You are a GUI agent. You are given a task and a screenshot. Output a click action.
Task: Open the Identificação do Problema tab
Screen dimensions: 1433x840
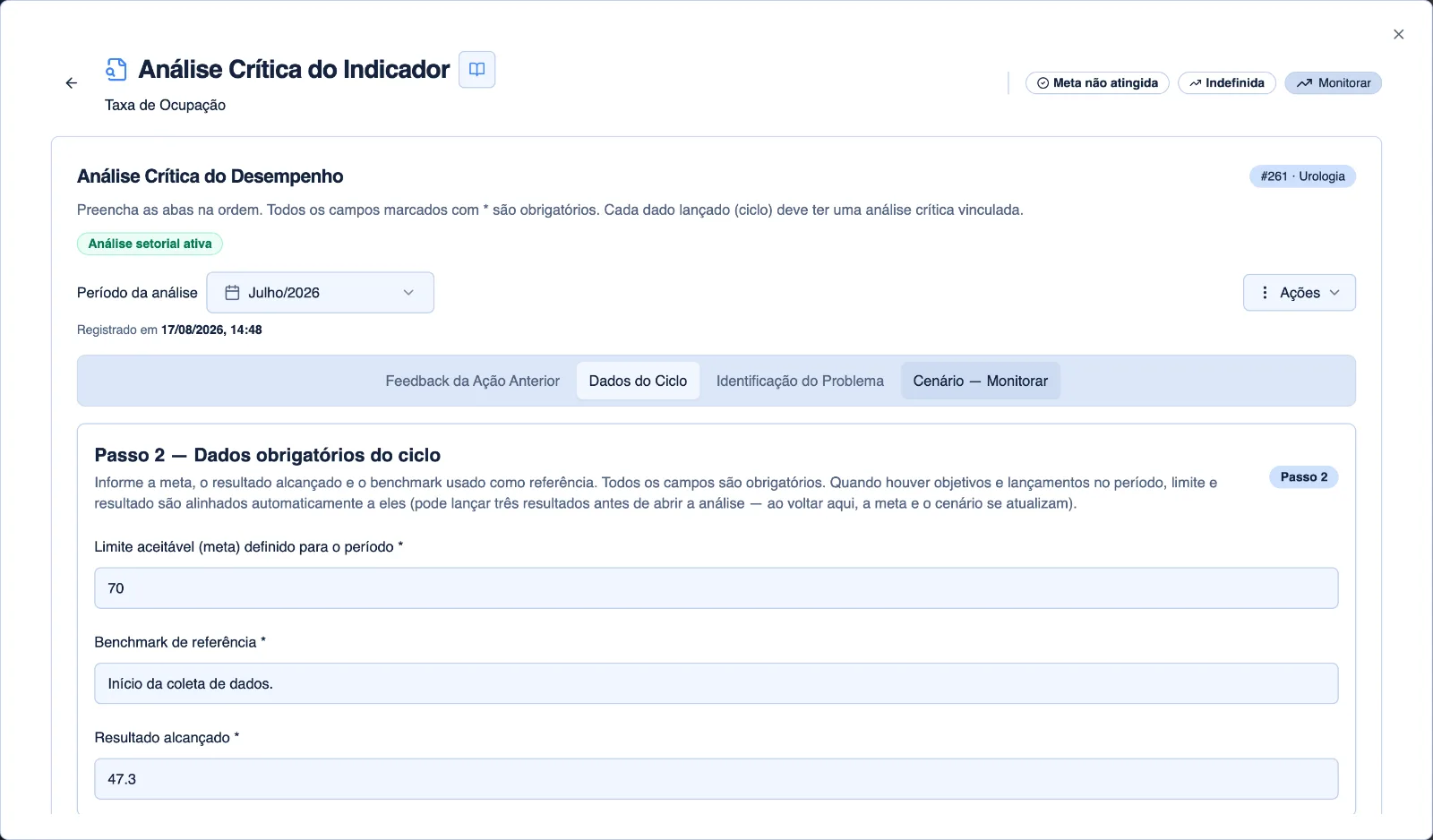click(800, 381)
